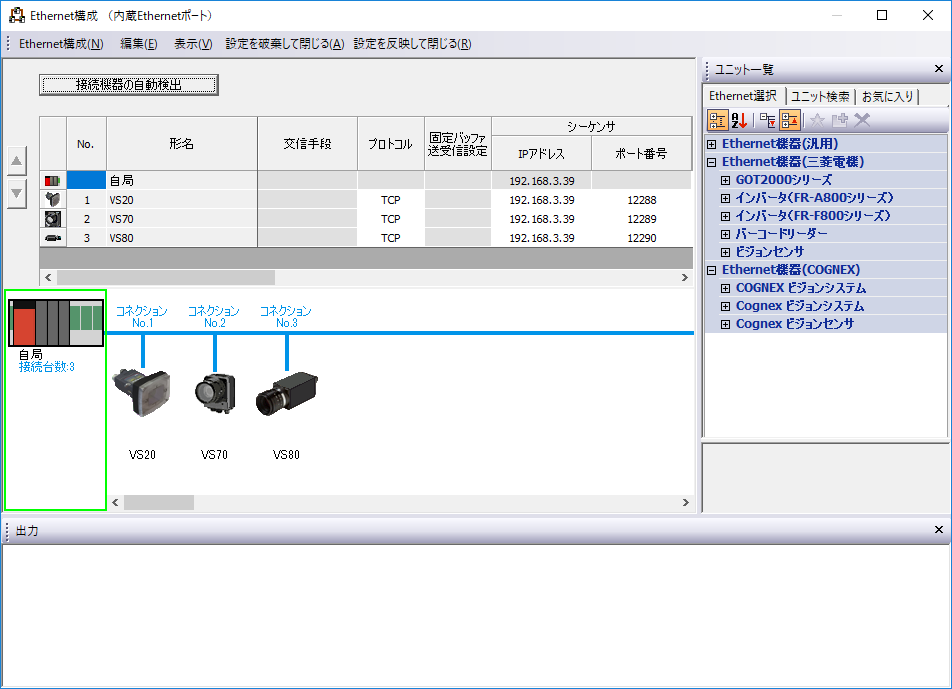952x689 pixels.
Task: Click the 自局 PLC station icon
Action: (54, 320)
